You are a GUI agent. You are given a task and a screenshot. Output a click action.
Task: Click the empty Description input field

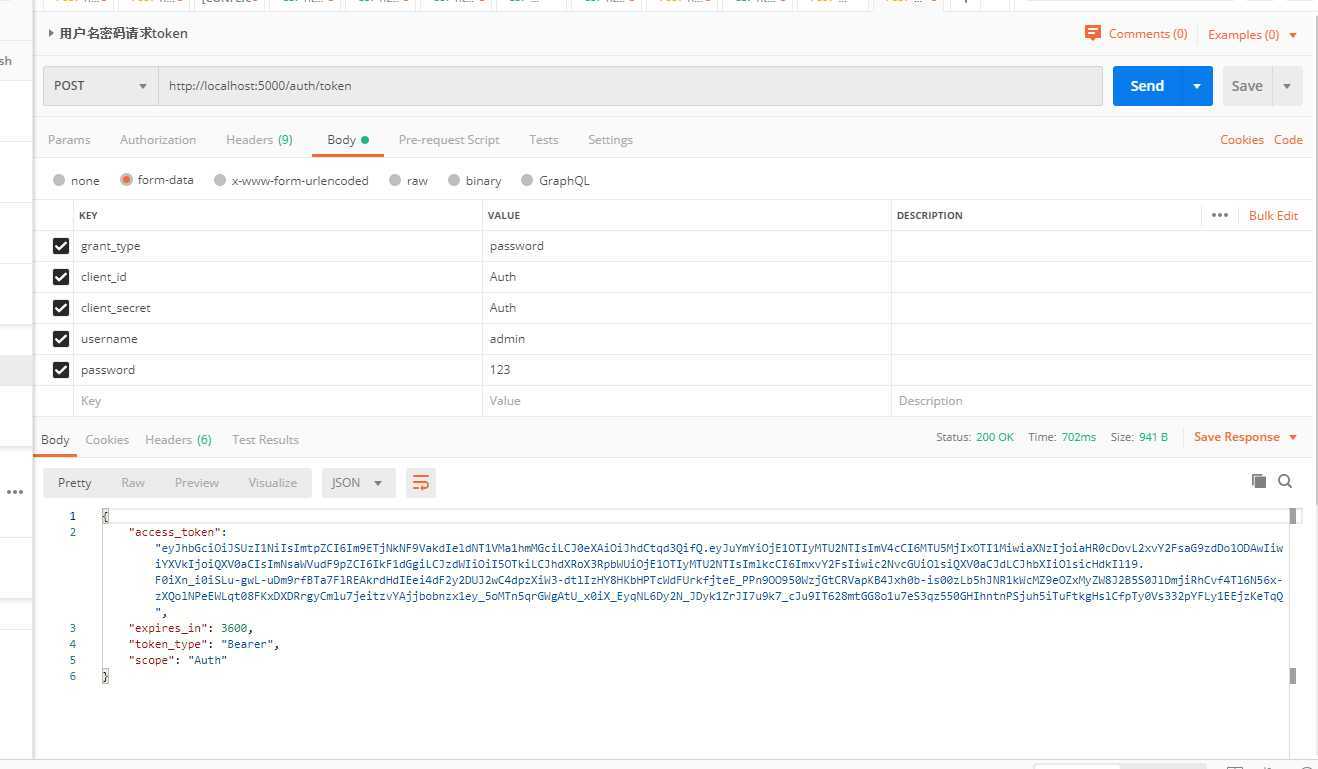(1101, 401)
